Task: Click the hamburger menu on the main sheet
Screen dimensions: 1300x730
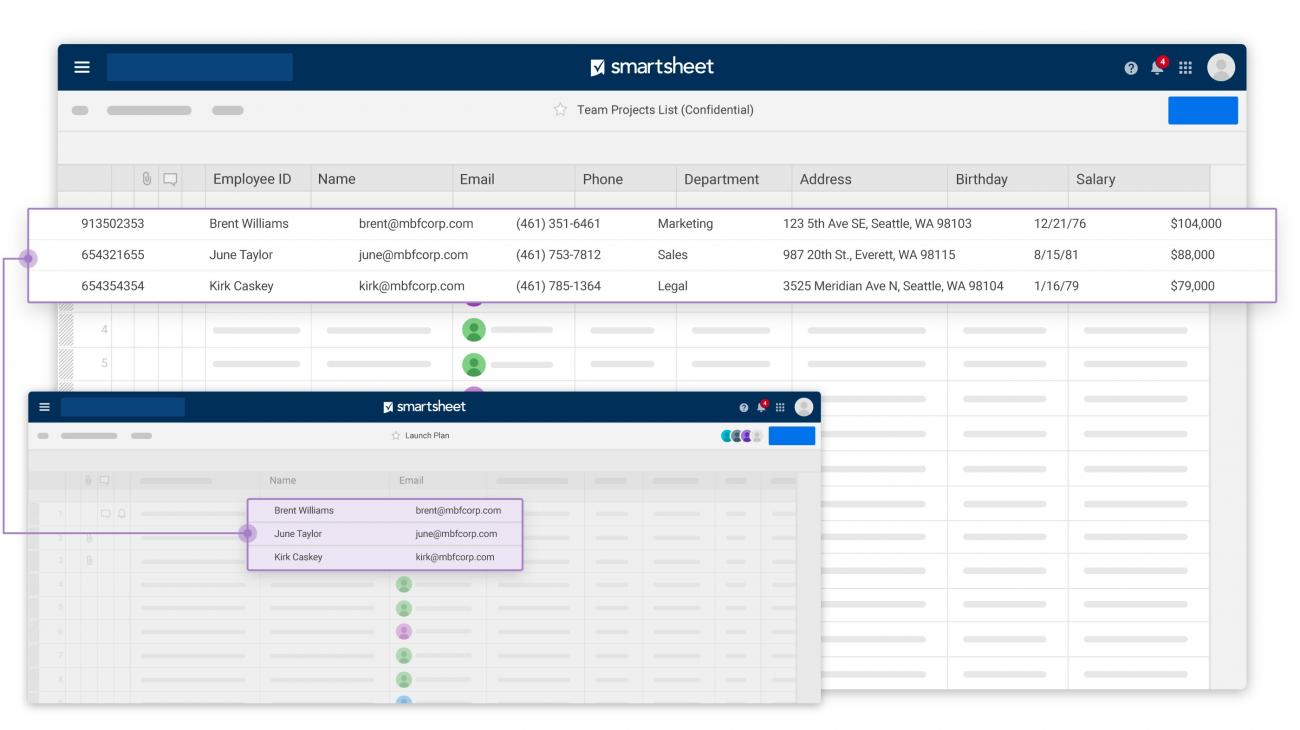Action: point(82,67)
